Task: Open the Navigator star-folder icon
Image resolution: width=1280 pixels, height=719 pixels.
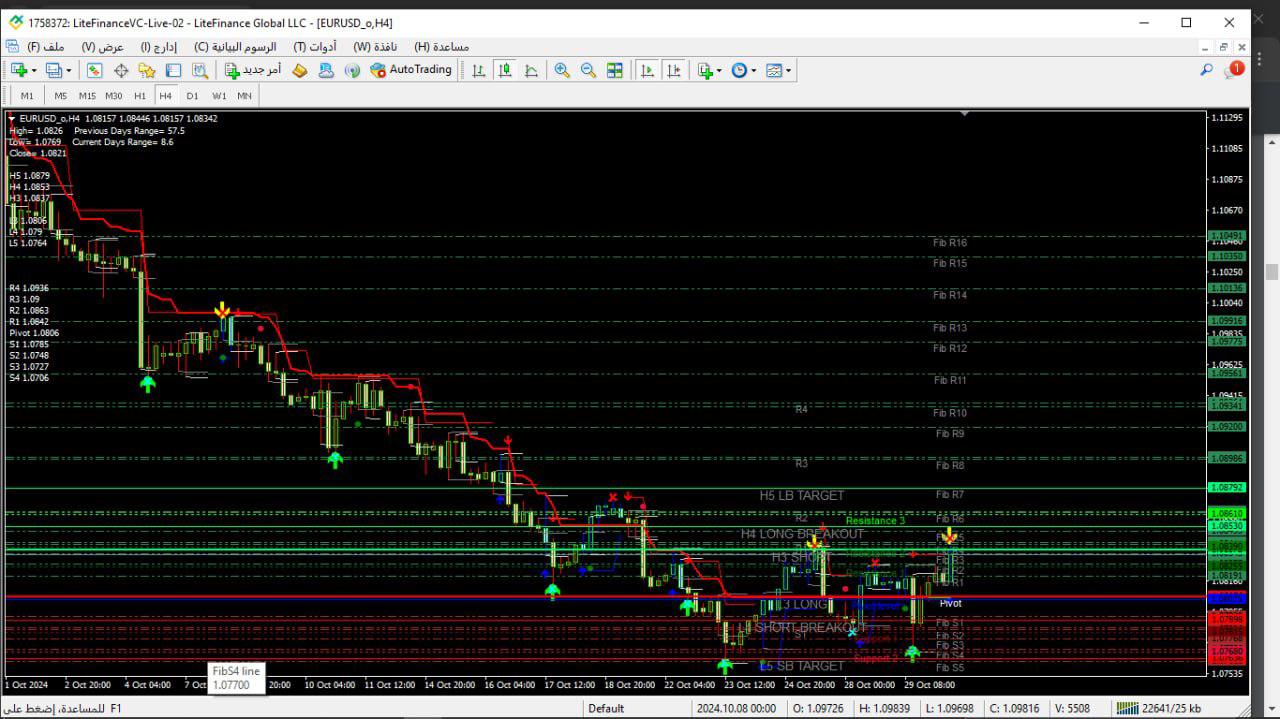Action: (x=147, y=70)
